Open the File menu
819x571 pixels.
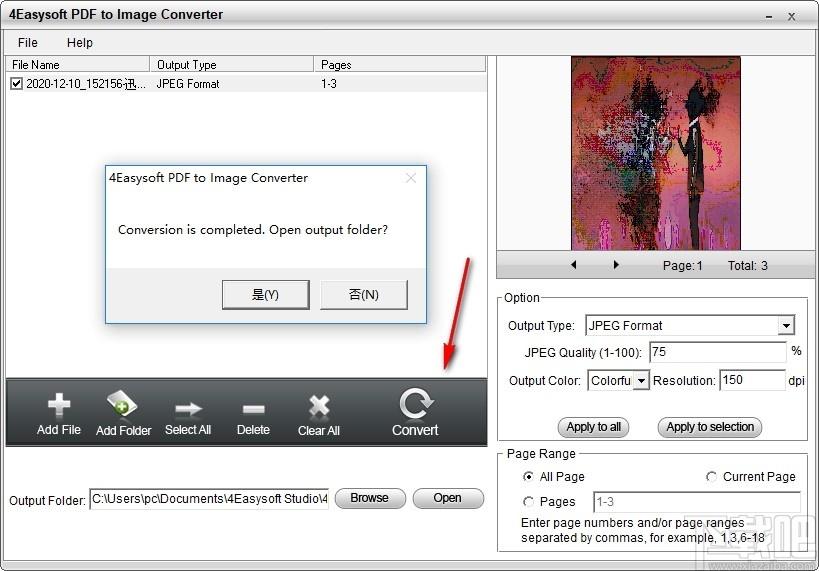tap(28, 43)
